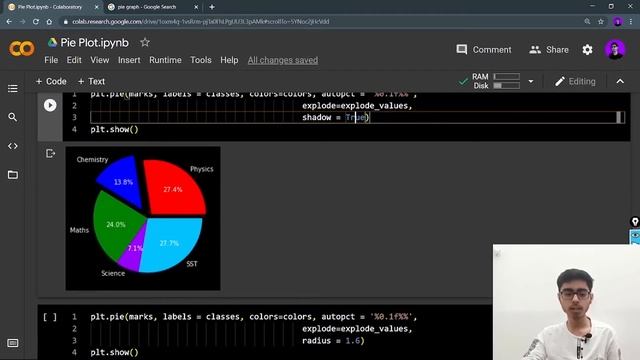This screenshot has height=360, width=640.
Task: Minimize the browser window
Action: point(592,6)
